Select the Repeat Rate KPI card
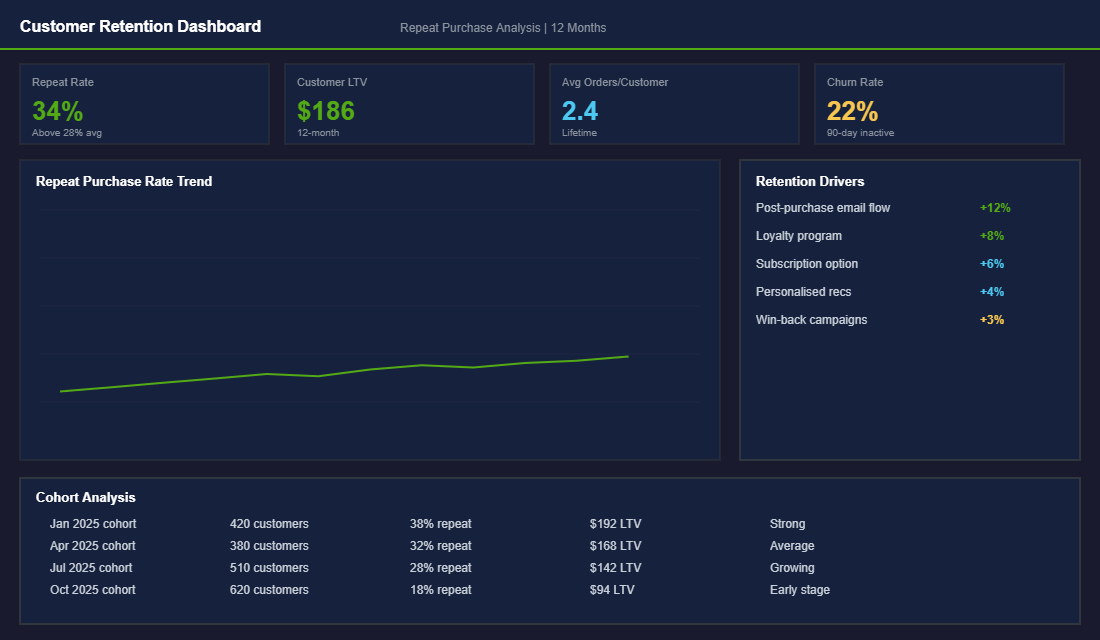Screen dimensions: 1100x640 144,103
